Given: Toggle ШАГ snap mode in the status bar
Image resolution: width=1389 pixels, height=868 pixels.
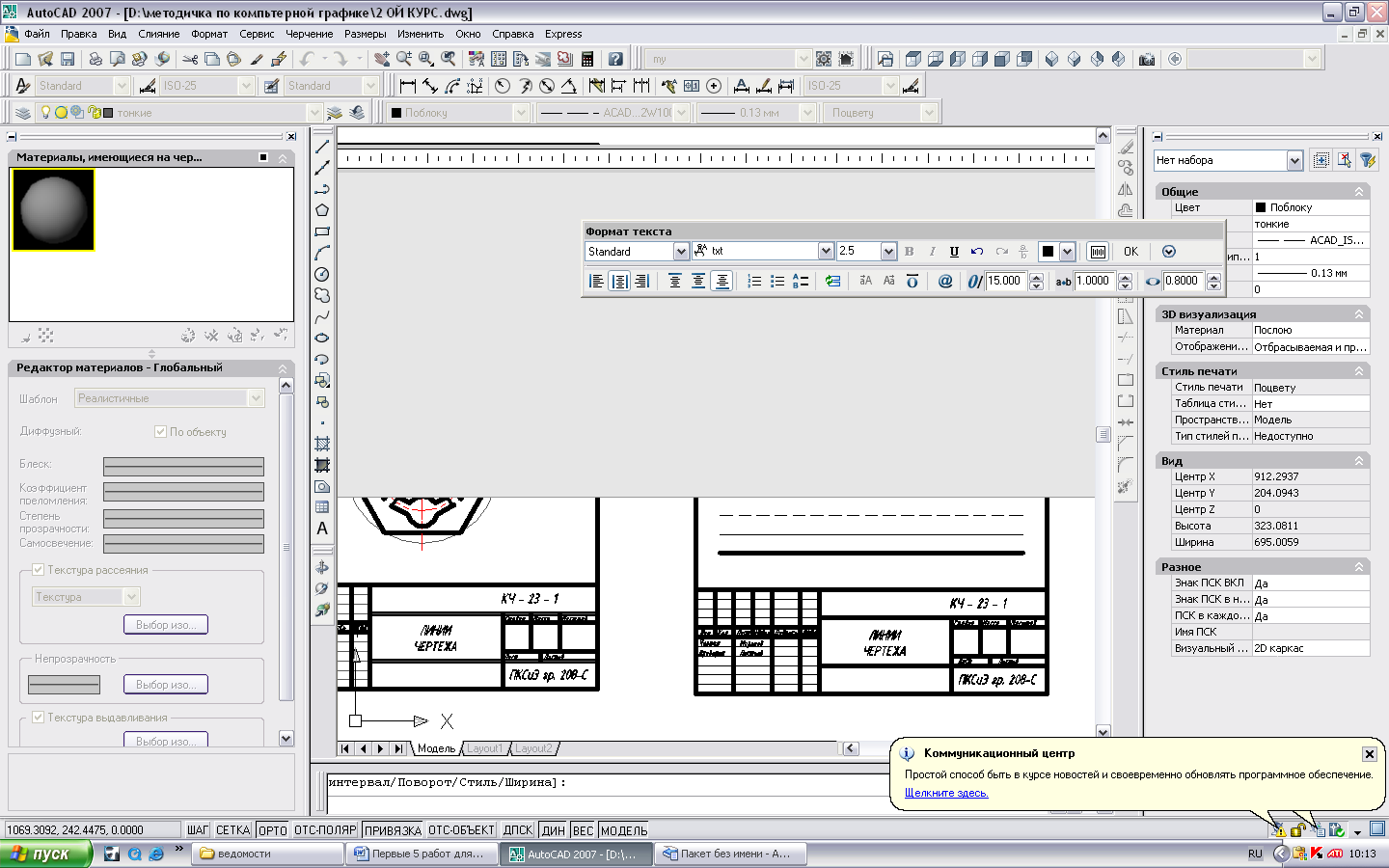Looking at the screenshot, I should [x=198, y=830].
